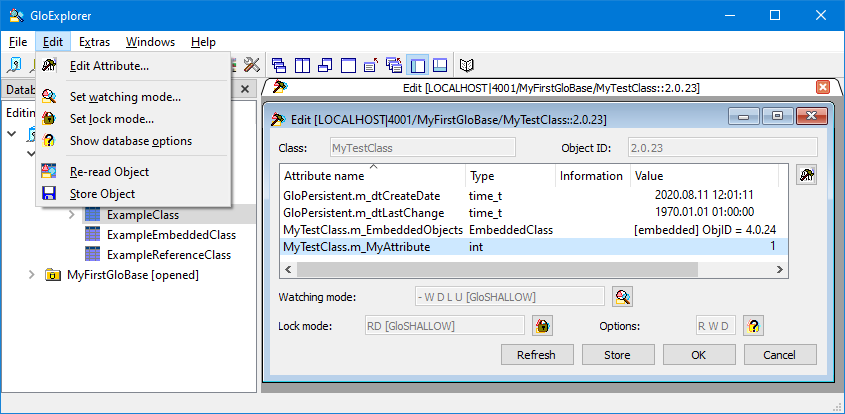Click the Class field showing MyTestClass
Image resolution: width=845 pixels, height=414 pixels.
click(x=422, y=148)
